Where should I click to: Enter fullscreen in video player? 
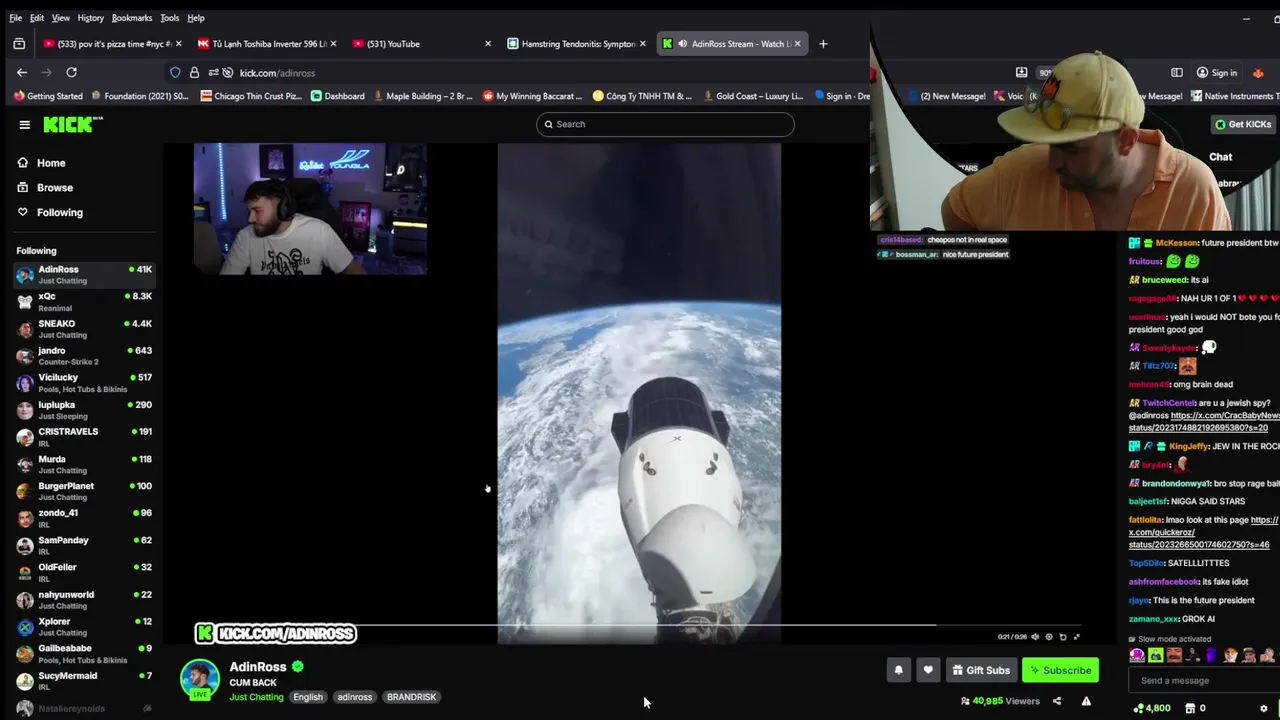[1077, 637]
